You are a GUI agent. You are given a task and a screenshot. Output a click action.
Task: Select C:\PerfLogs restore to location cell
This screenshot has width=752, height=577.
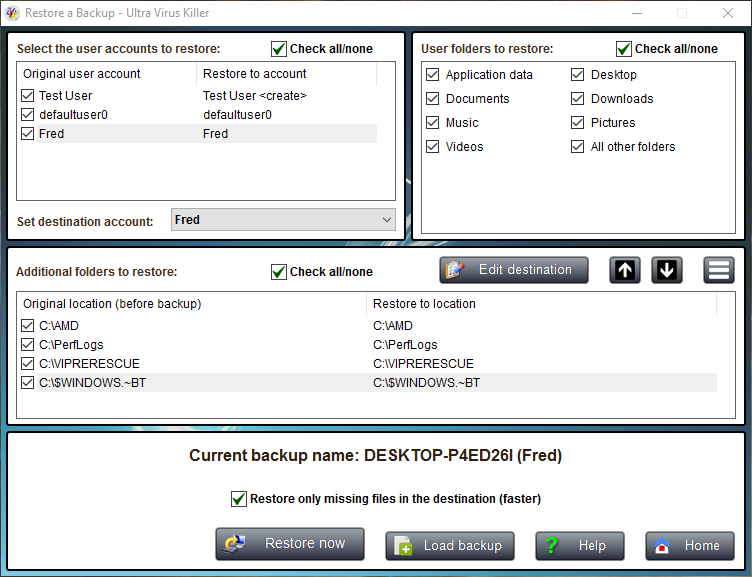405,344
